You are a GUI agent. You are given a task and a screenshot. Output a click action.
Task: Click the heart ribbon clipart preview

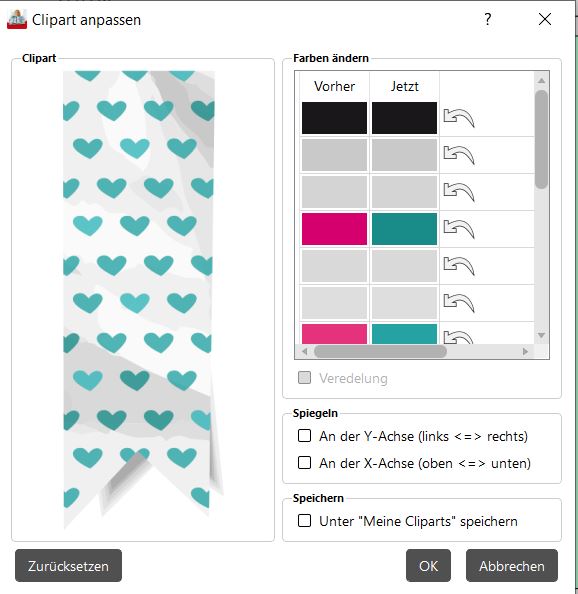point(142,299)
